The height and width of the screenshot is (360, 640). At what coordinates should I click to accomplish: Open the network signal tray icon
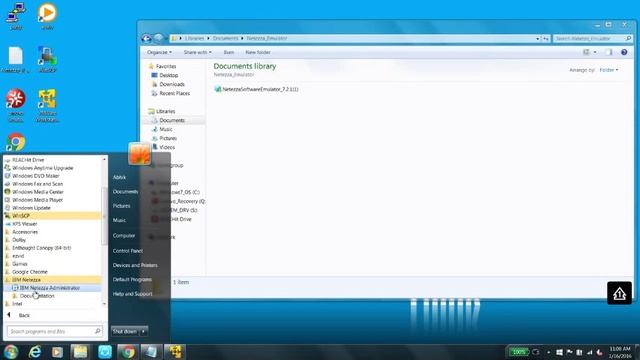click(589, 352)
